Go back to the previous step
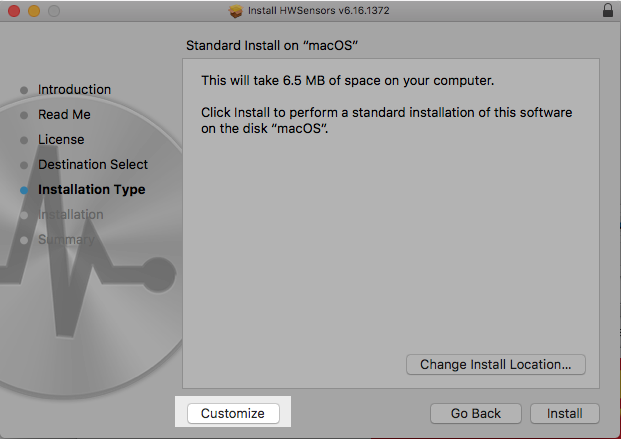Viewport: 621px width, 439px height. point(475,413)
